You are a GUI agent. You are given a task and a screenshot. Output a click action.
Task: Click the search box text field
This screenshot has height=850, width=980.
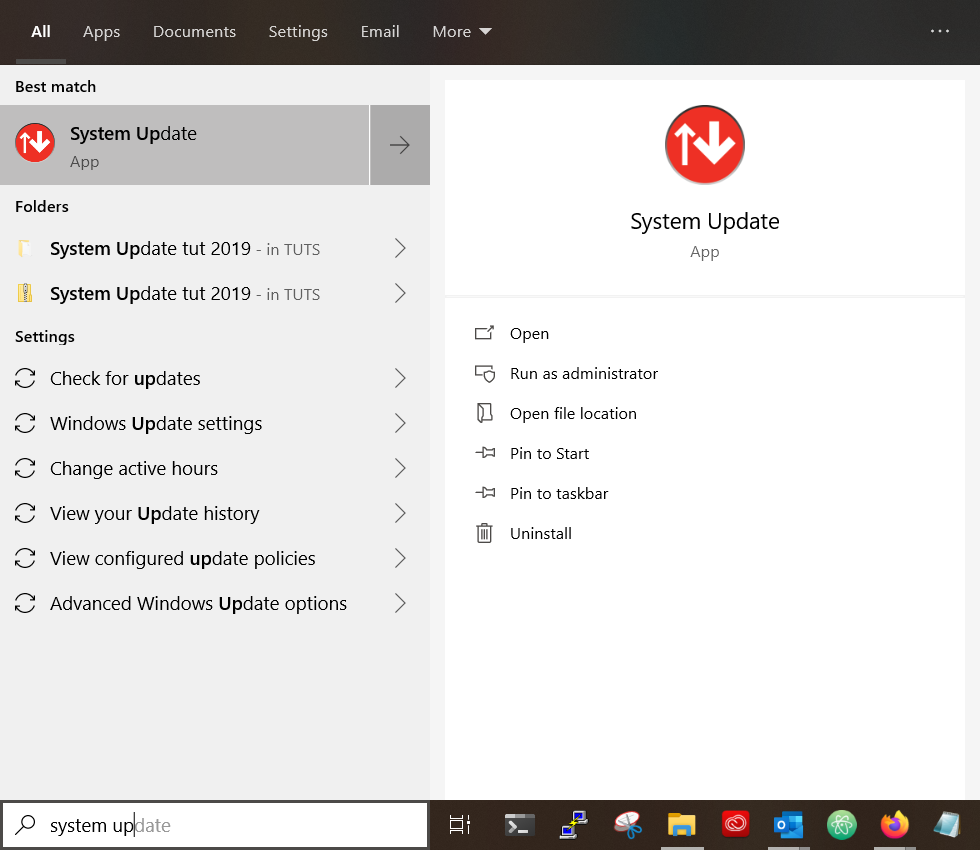(215, 825)
